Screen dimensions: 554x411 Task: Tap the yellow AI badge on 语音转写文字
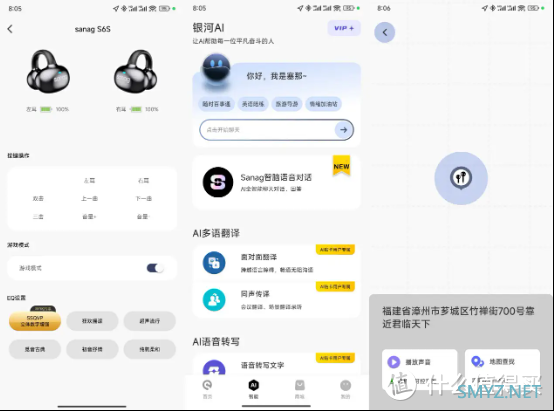(335, 358)
